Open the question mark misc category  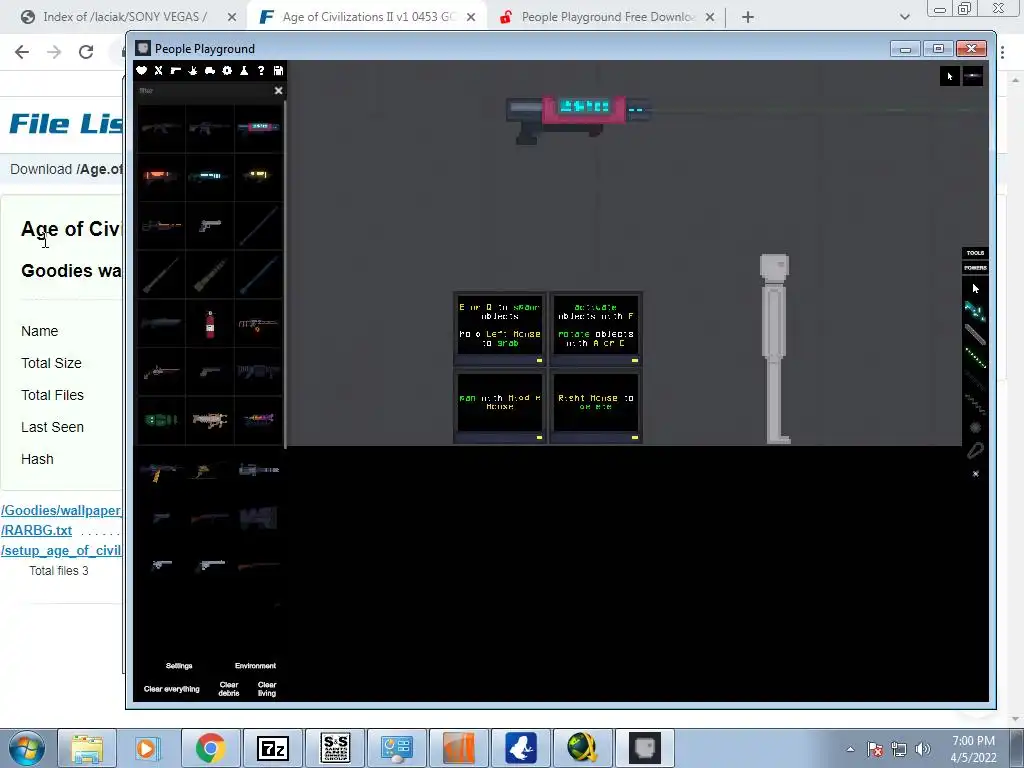click(x=261, y=71)
